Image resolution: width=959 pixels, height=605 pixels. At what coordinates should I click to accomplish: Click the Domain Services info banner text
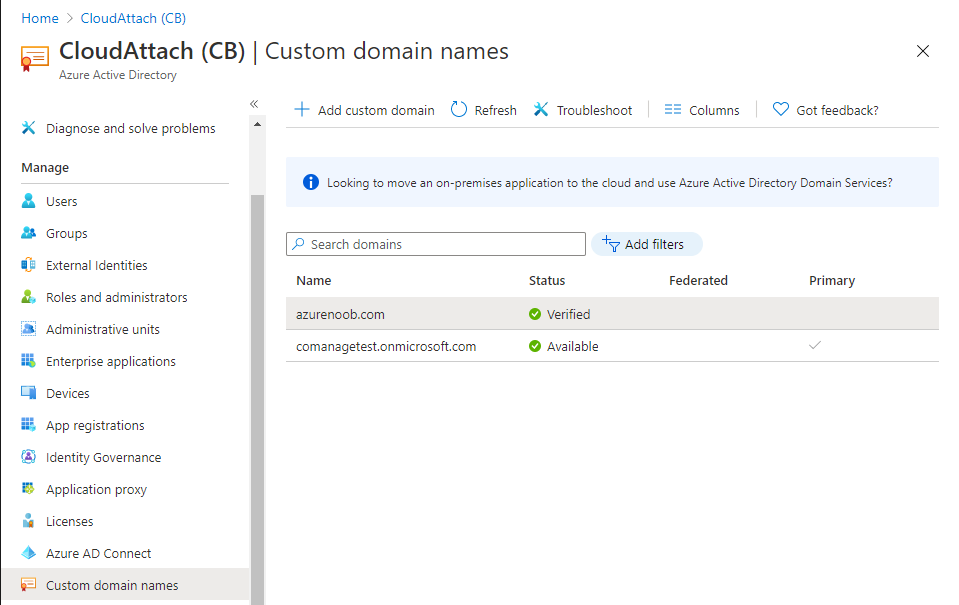point(609,182)
